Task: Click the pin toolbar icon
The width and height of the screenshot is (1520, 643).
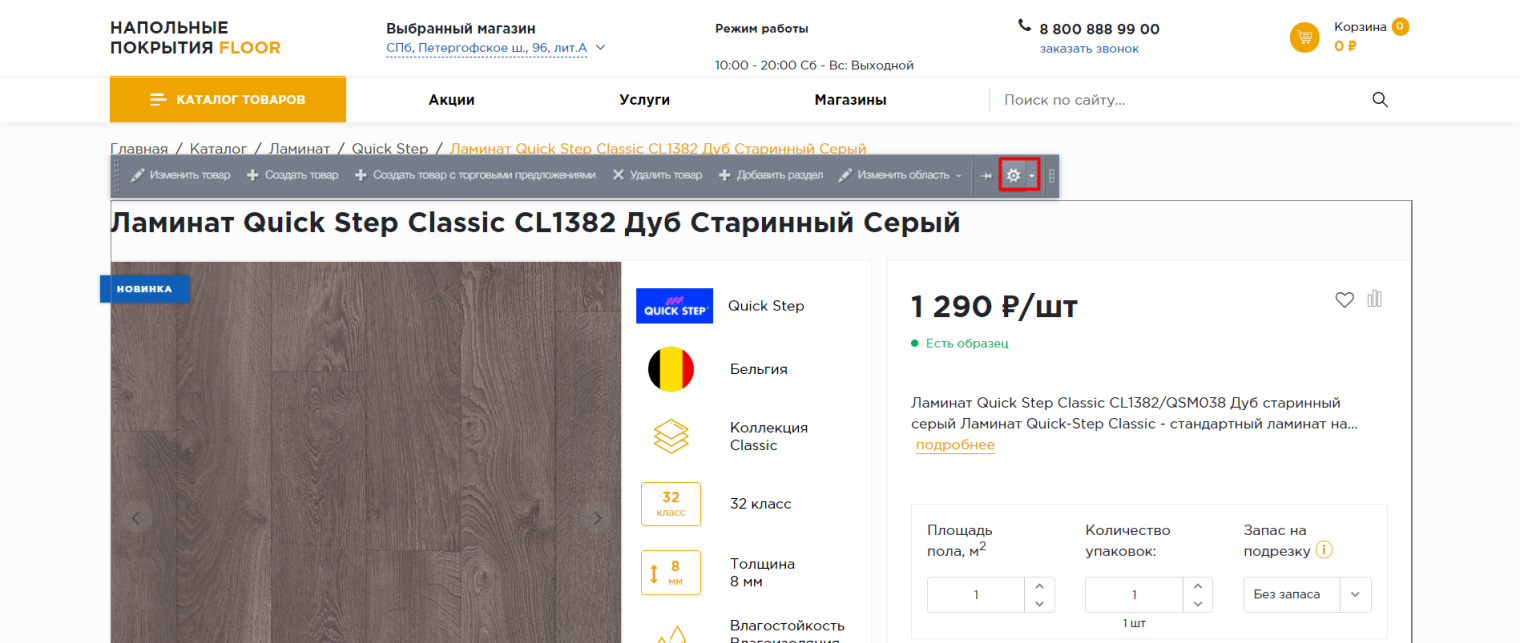Action: (x=986, y=176)
